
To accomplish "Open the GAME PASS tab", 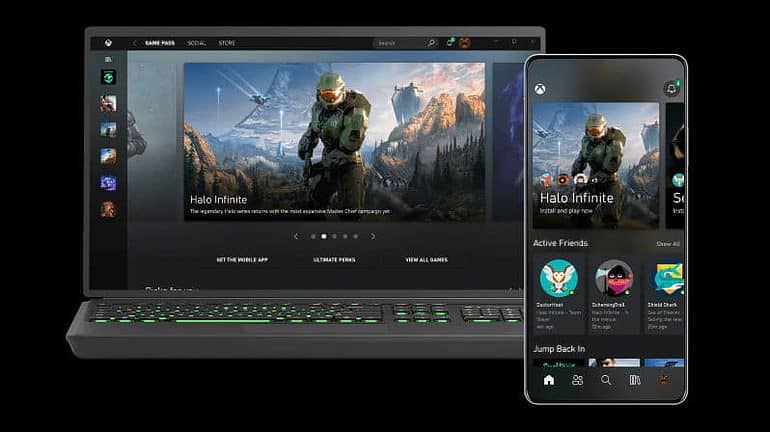I will [160, 43].
